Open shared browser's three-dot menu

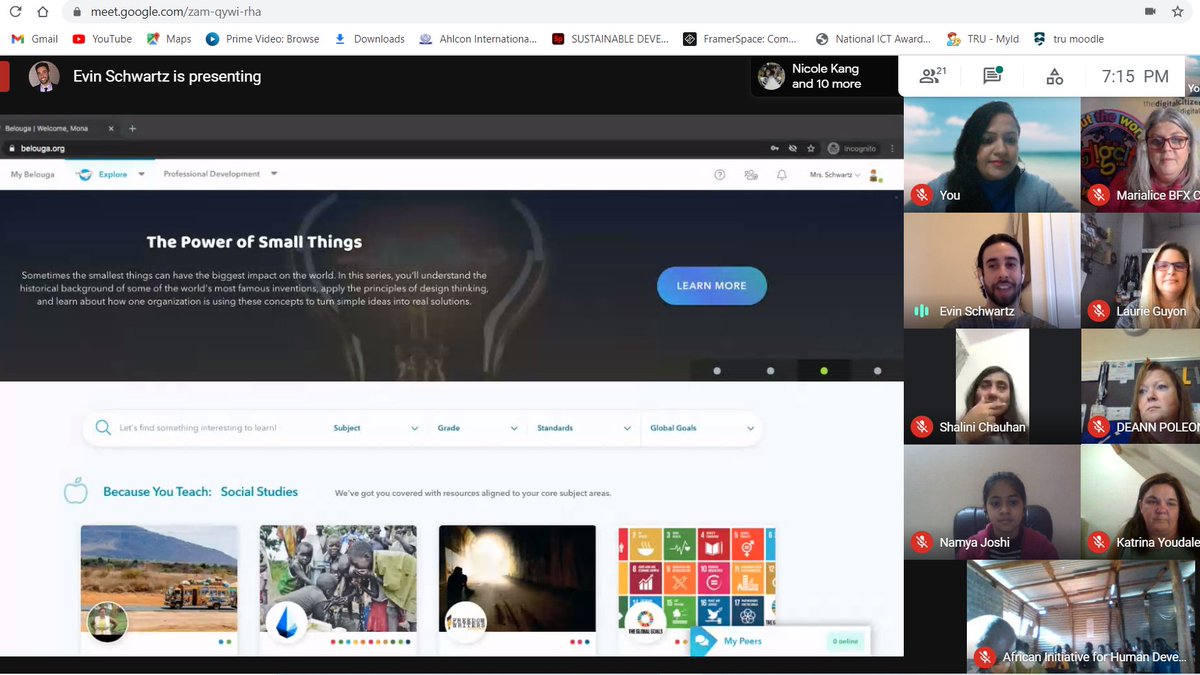892,149
